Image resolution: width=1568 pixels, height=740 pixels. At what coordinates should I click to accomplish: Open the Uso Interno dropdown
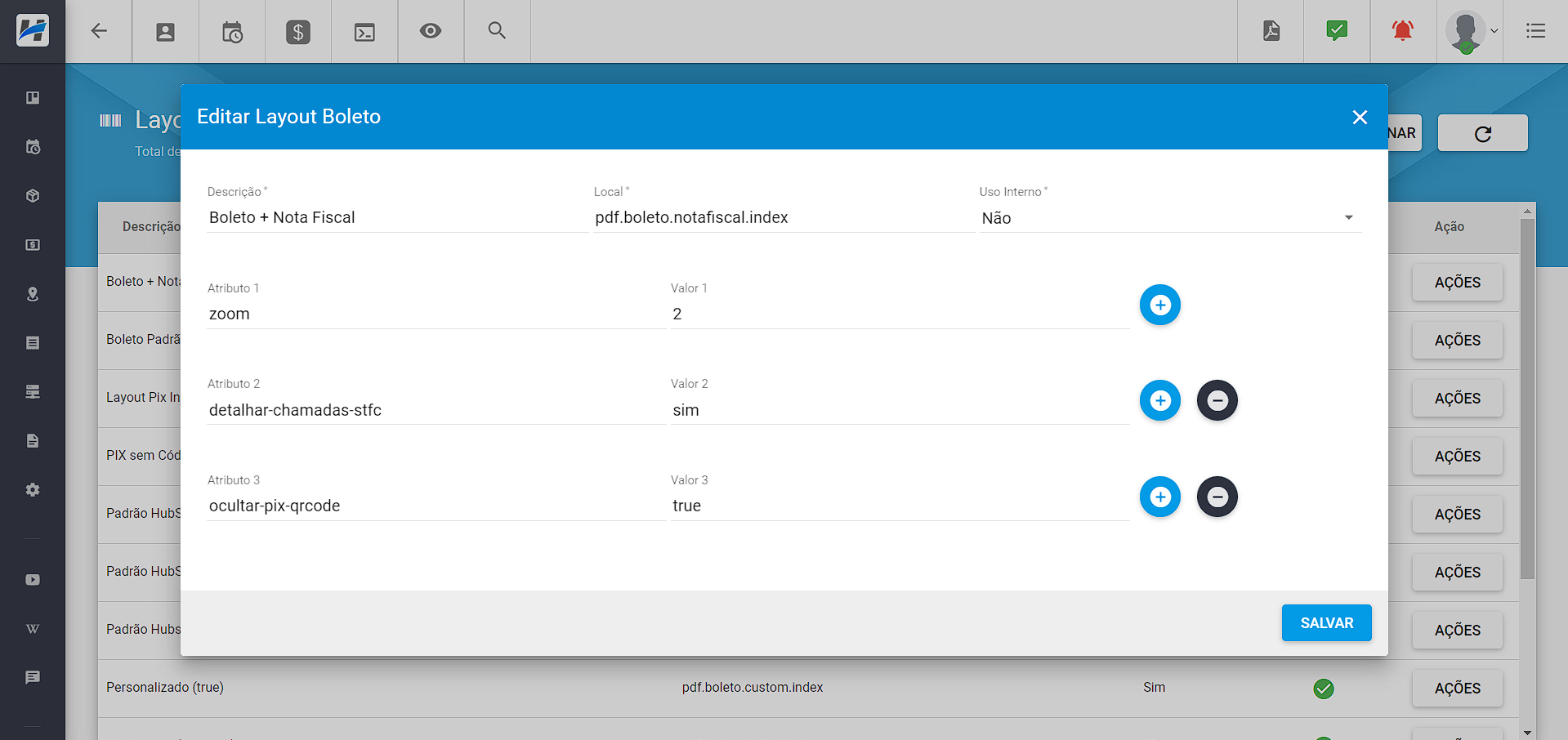tap(1170, 217)
